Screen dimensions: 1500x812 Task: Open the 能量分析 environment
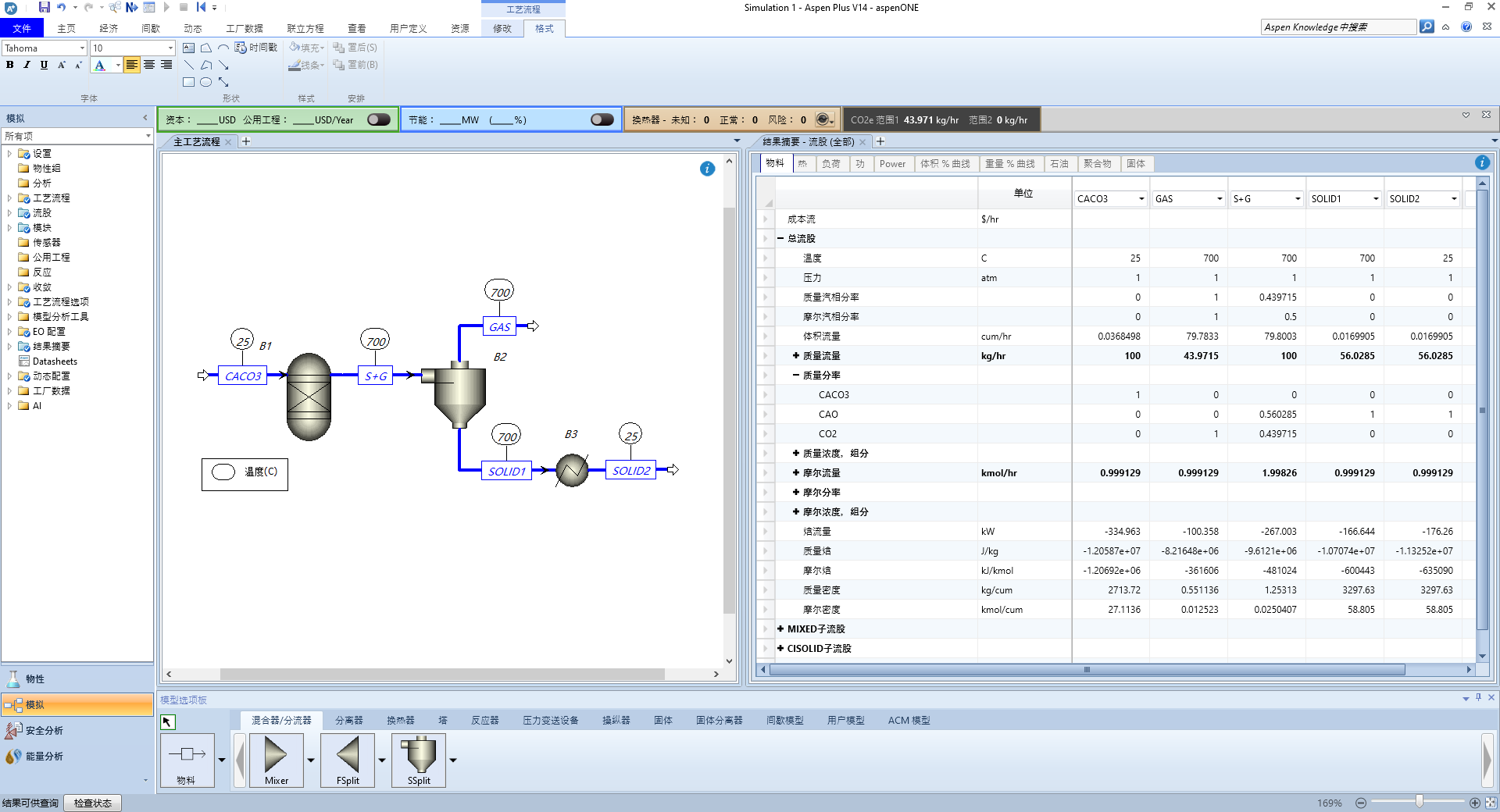pyautogui.click(x=77, y=756)
